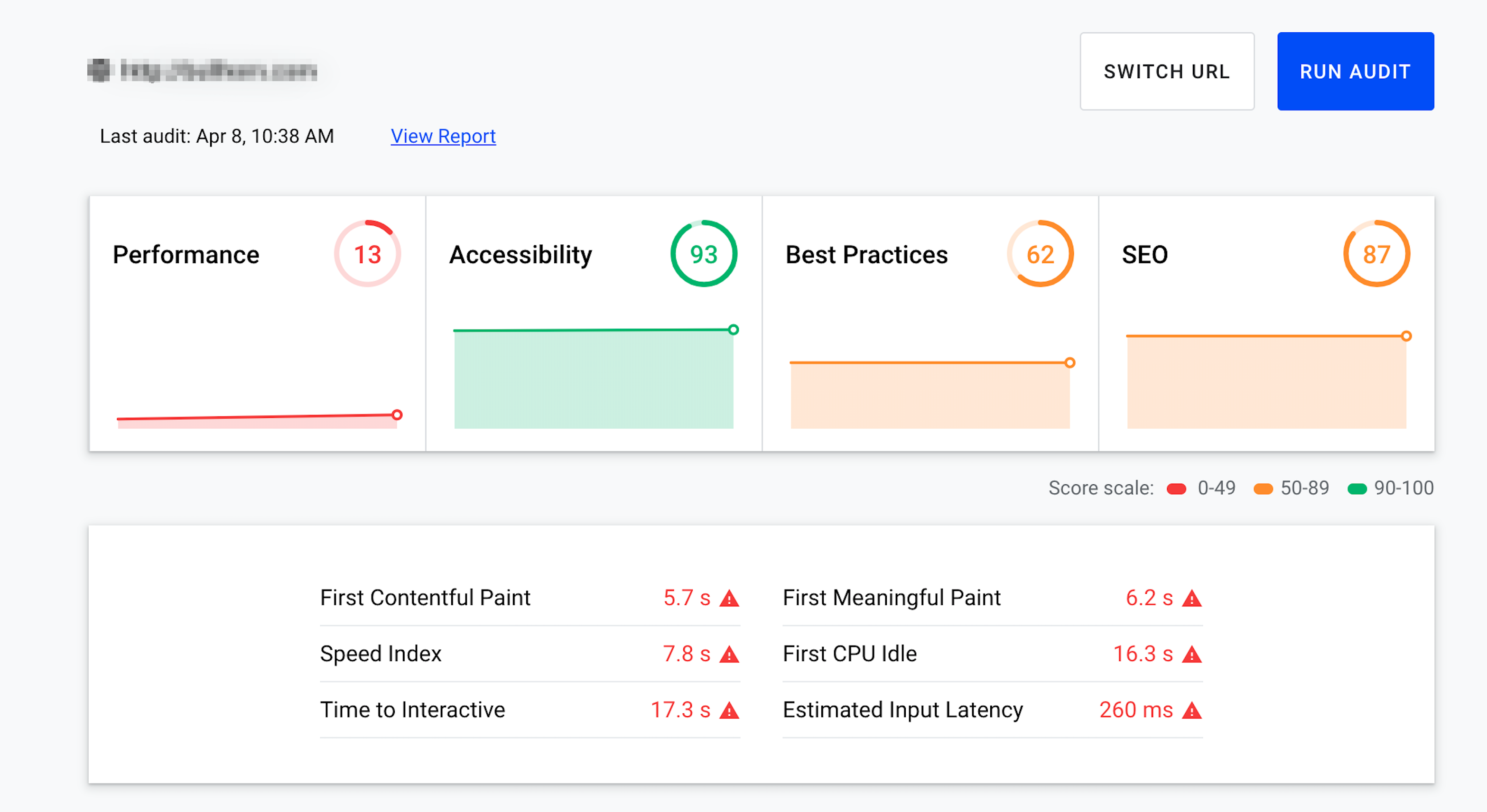
Task: Click the Performance score gauge showing 13
Action: (x=367, y=254)
